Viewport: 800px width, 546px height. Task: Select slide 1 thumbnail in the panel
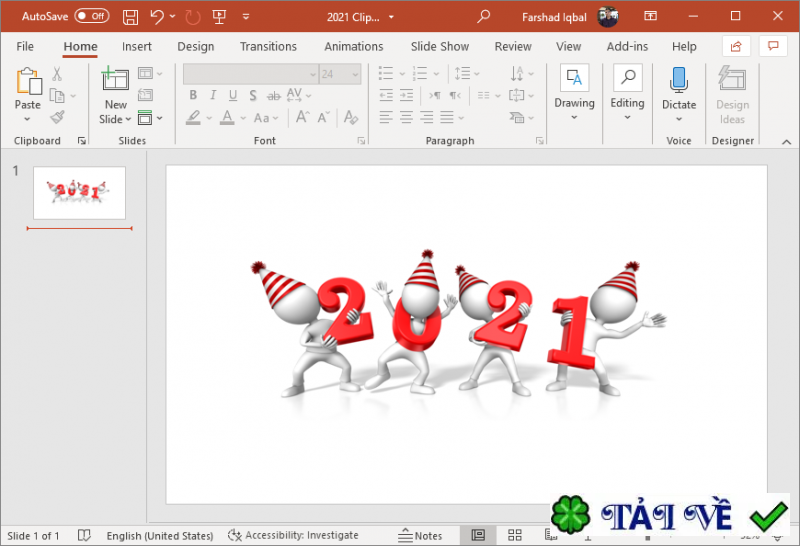[80, 193]
